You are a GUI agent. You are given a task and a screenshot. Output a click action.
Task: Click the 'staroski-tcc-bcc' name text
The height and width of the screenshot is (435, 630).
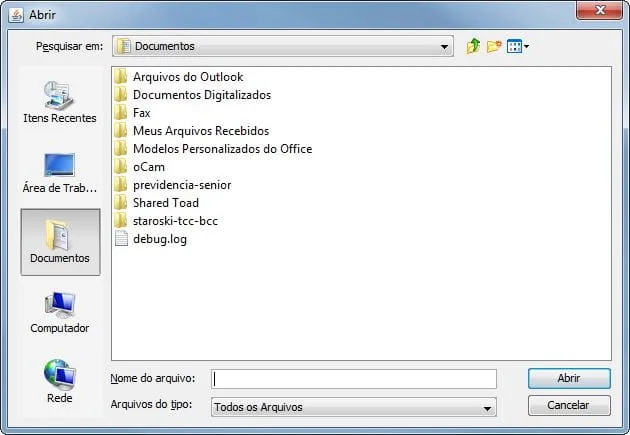click(175, 221)
